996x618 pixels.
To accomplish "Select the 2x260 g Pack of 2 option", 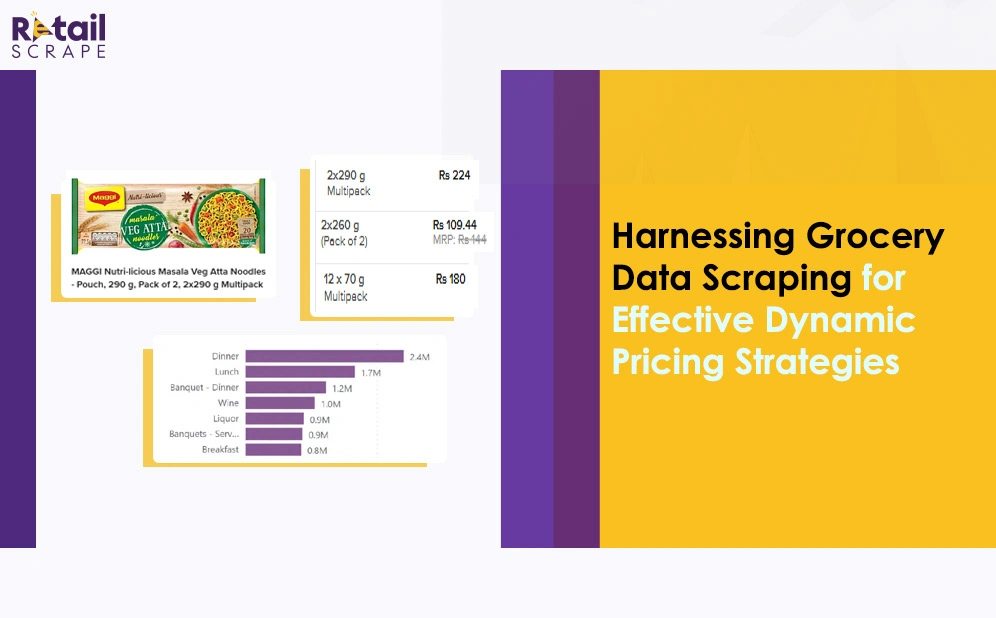I will pos(345,233).
